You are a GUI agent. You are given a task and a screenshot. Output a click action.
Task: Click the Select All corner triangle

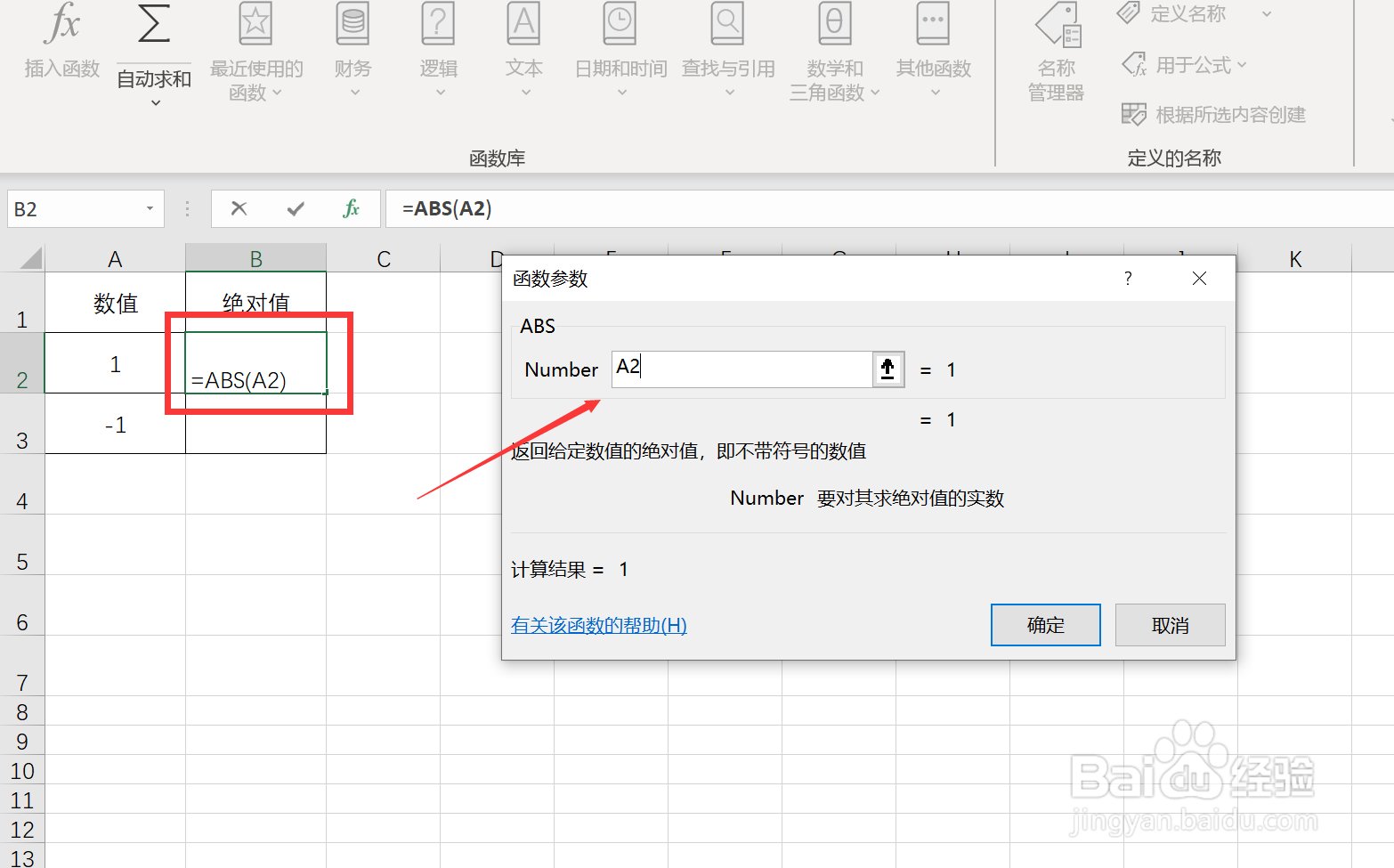pos(31,258)
